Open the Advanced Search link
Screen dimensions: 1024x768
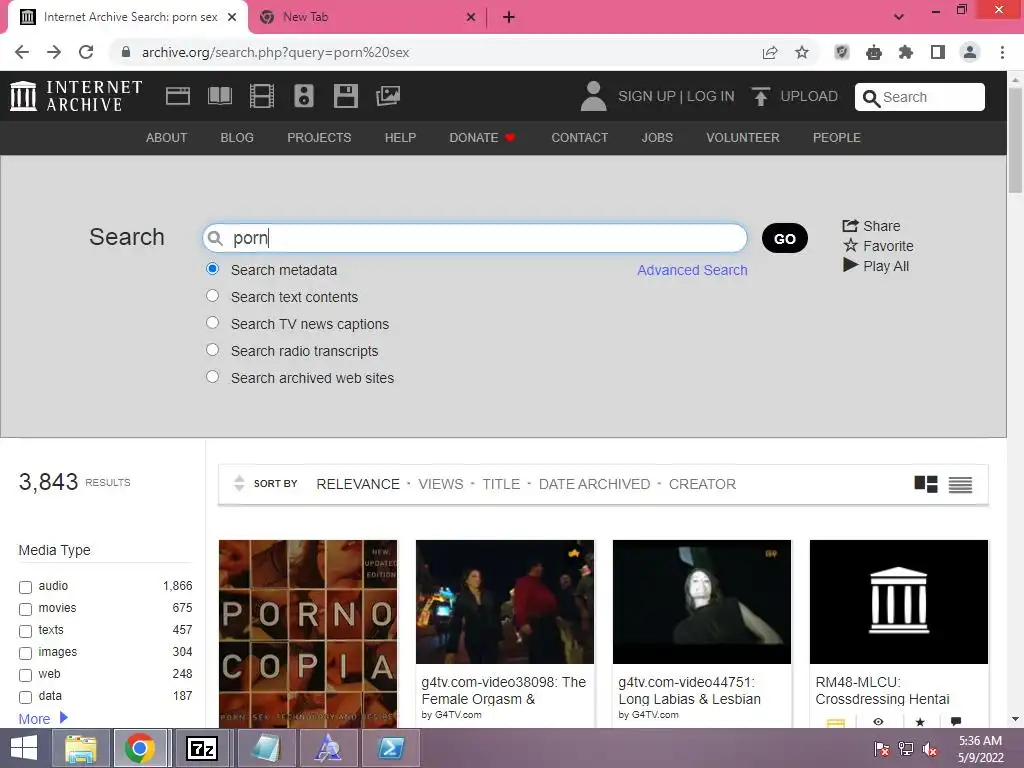pos(692,270)
